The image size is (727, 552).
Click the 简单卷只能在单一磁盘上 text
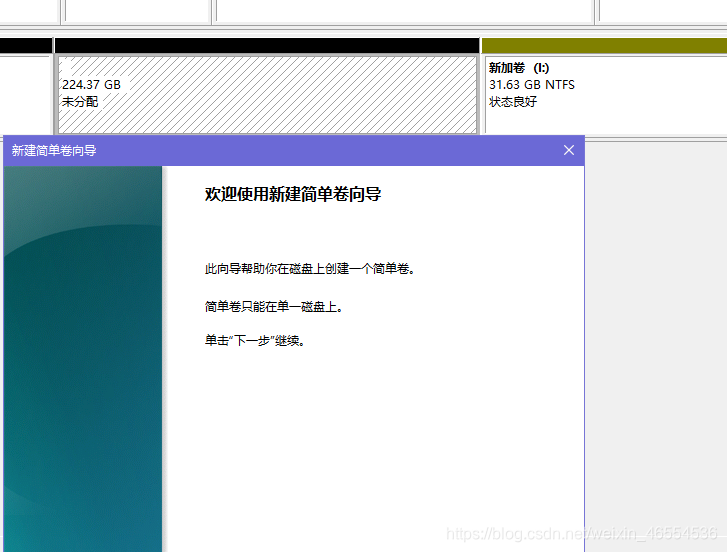click(274, 307)
